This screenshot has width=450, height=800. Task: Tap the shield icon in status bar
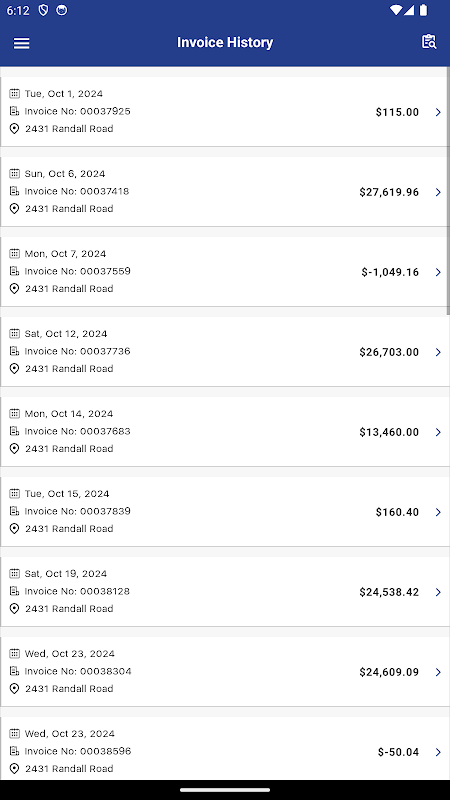pos(43,10)
